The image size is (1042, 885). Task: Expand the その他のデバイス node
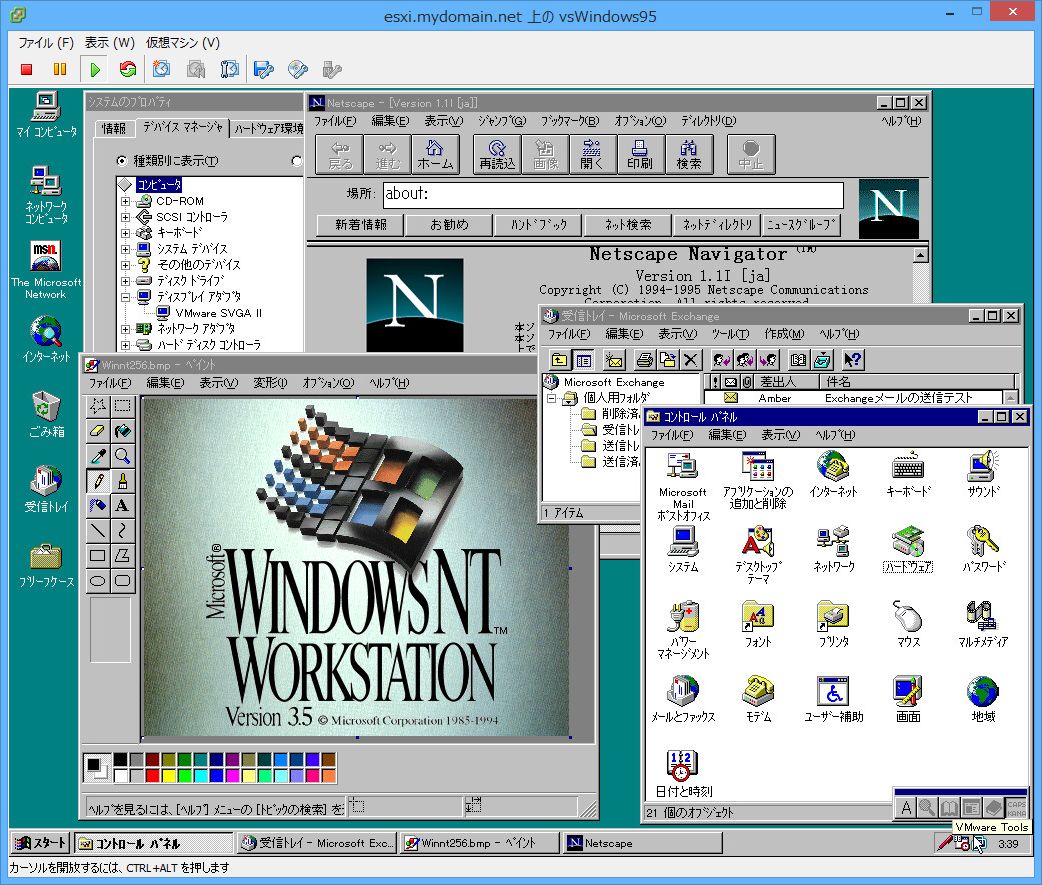click(125, 264)
